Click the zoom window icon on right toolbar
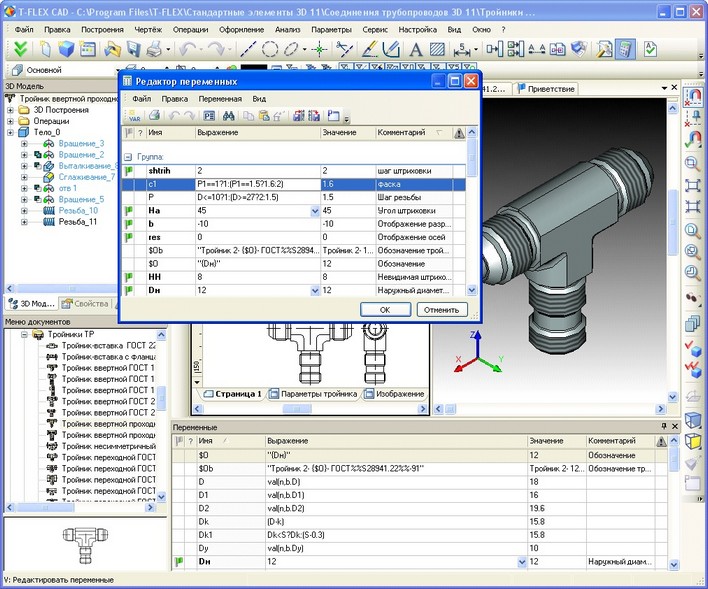Viewport: 708px width, 589px height. (x=692, y=164)
